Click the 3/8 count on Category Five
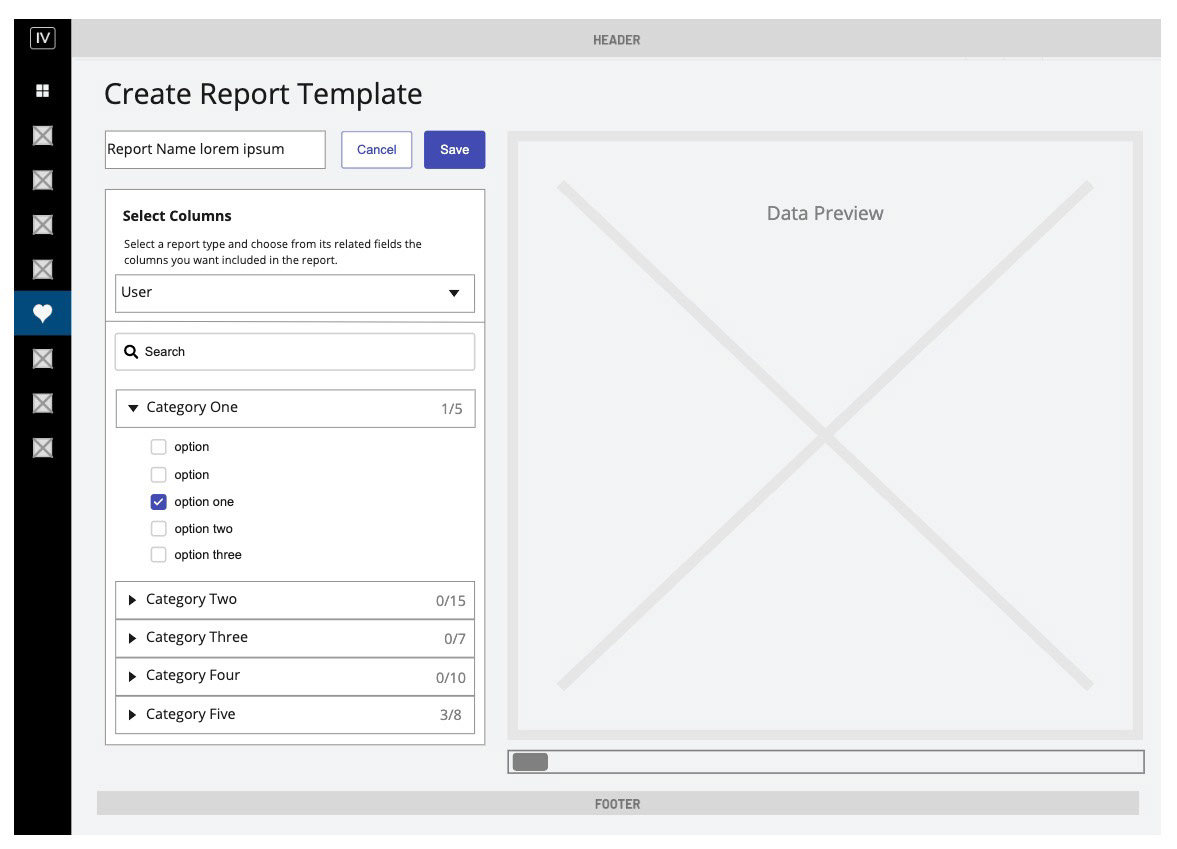 click(450, 715)
